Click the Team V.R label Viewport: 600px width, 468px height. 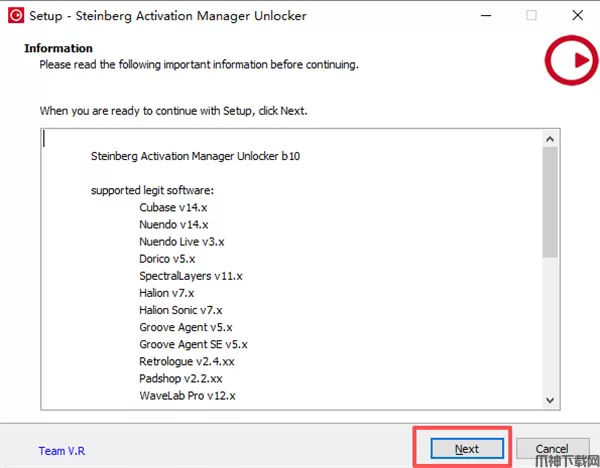pyautogui.click(x=60, y=450)
